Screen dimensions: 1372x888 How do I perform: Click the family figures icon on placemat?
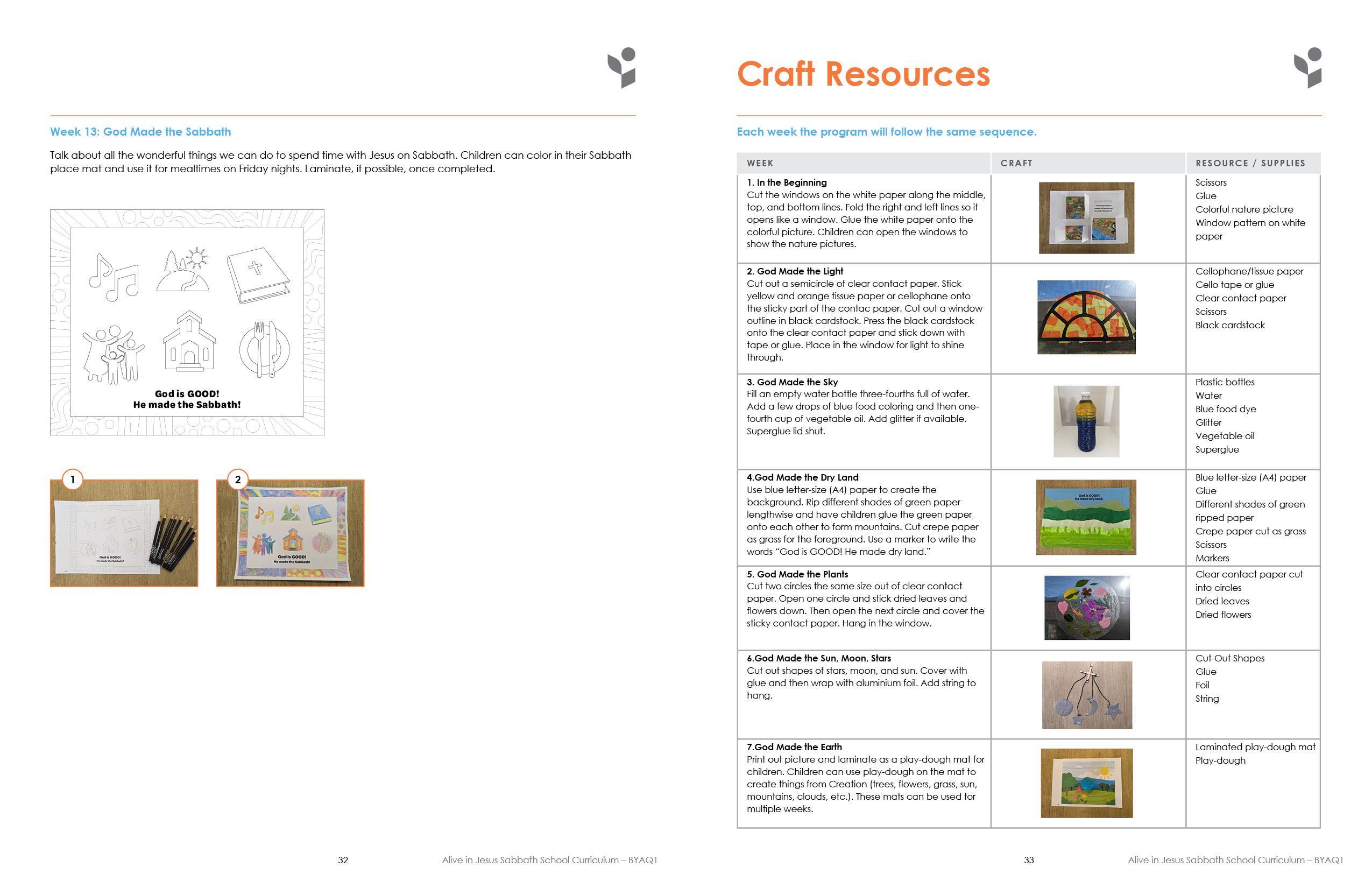pyautogui.click(x=113, y=355)
